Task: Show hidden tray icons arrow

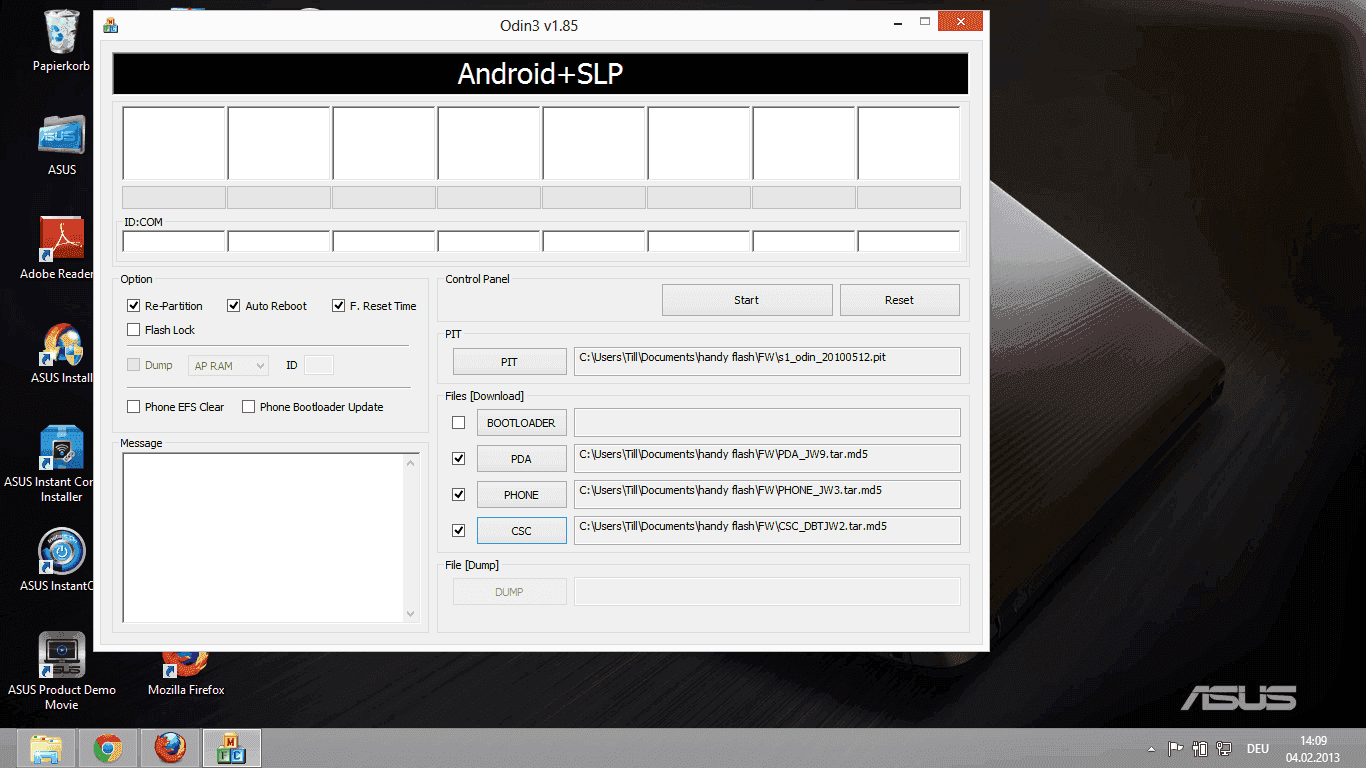Action: pos(1152,749)
